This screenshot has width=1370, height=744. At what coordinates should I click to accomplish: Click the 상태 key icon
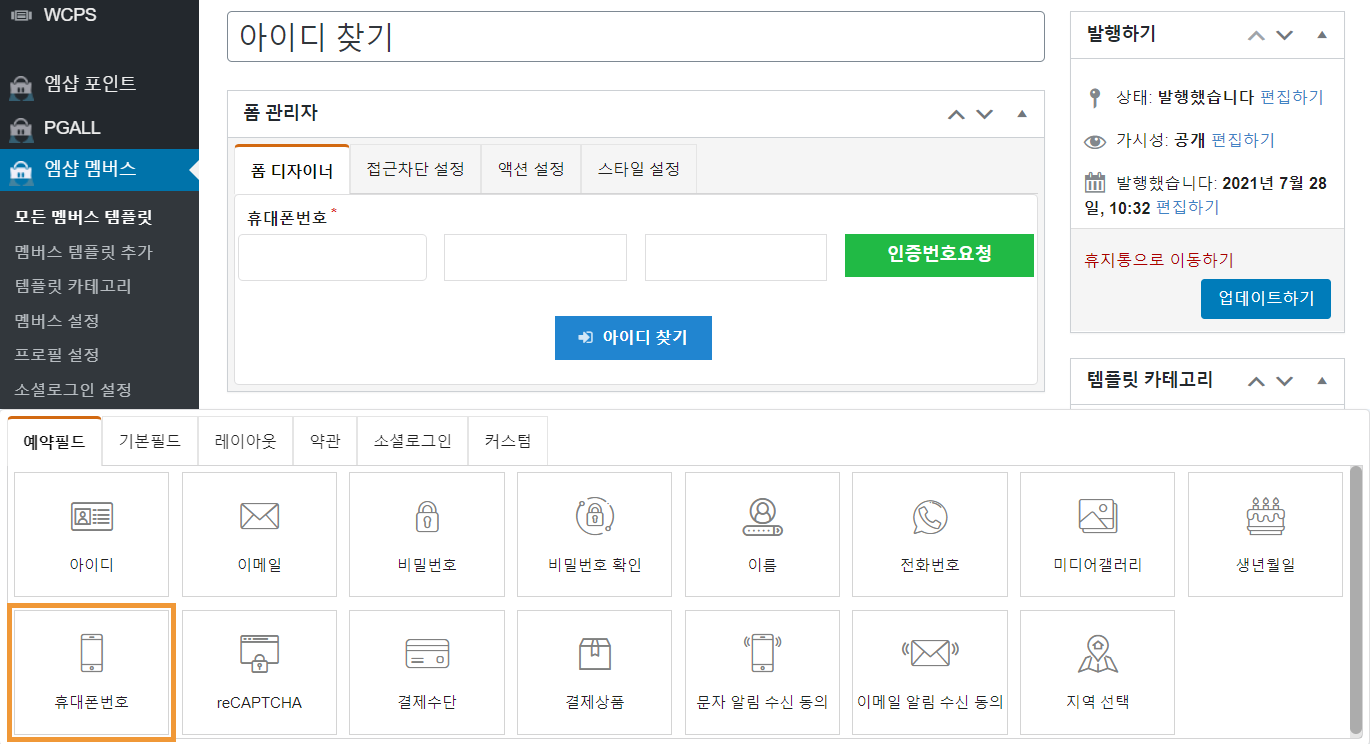click(x=1095, y=98)
